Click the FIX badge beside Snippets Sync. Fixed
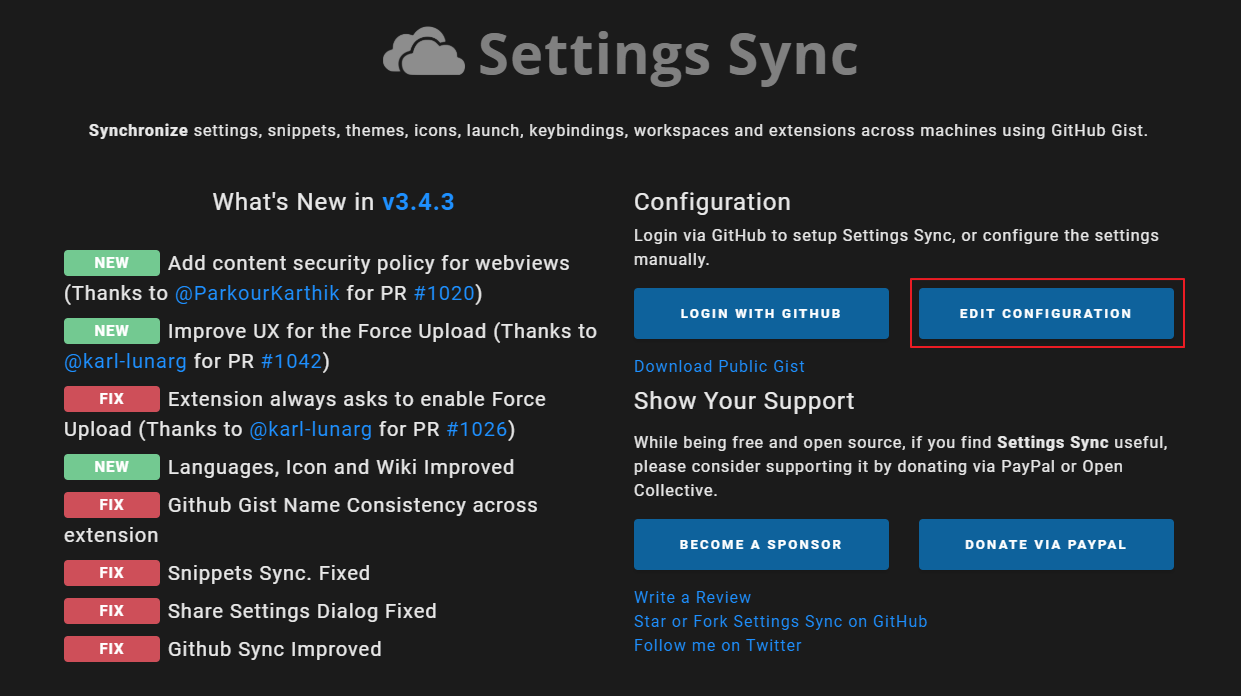 [112, 573]
